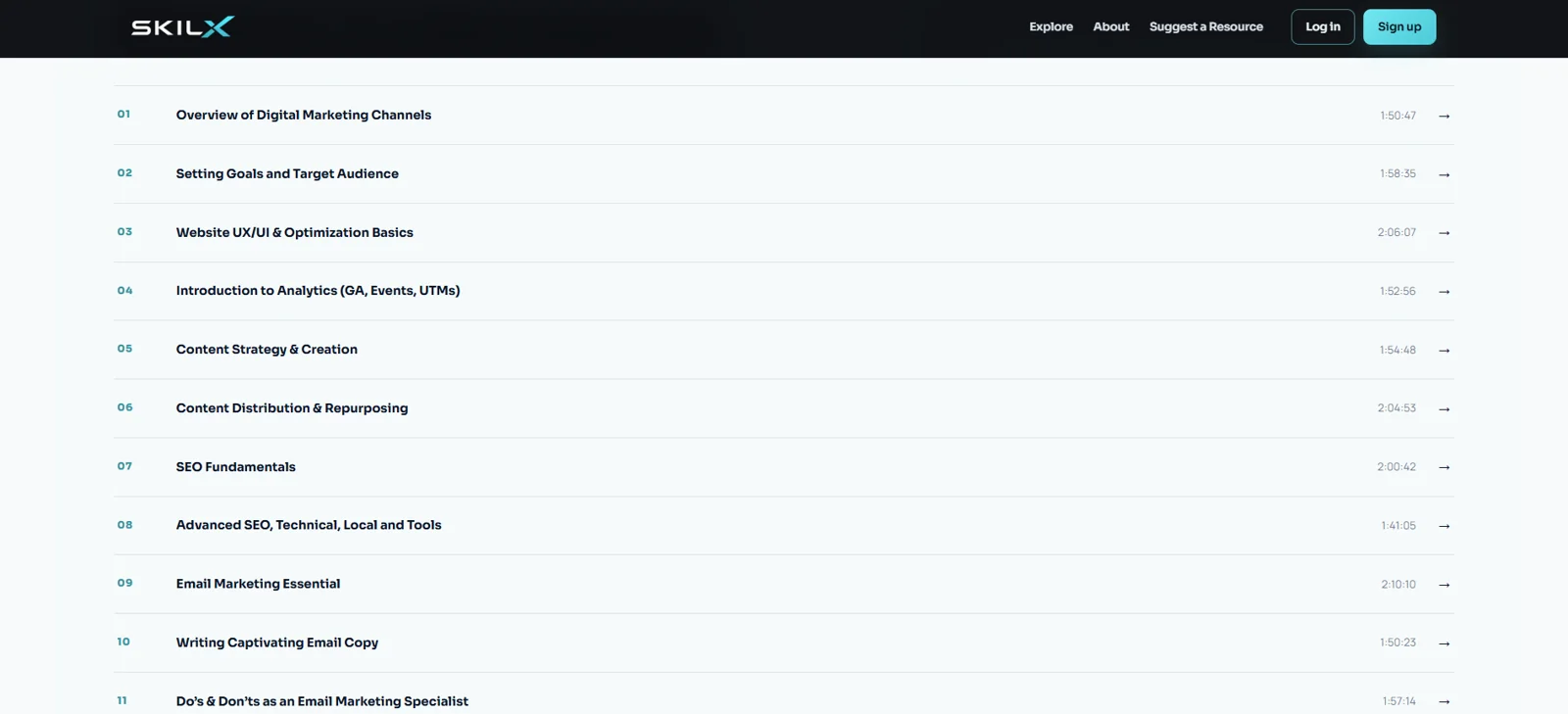Click arrow for Overview of Digital Marketing Channels
1568x714 pixels.
1444,116
